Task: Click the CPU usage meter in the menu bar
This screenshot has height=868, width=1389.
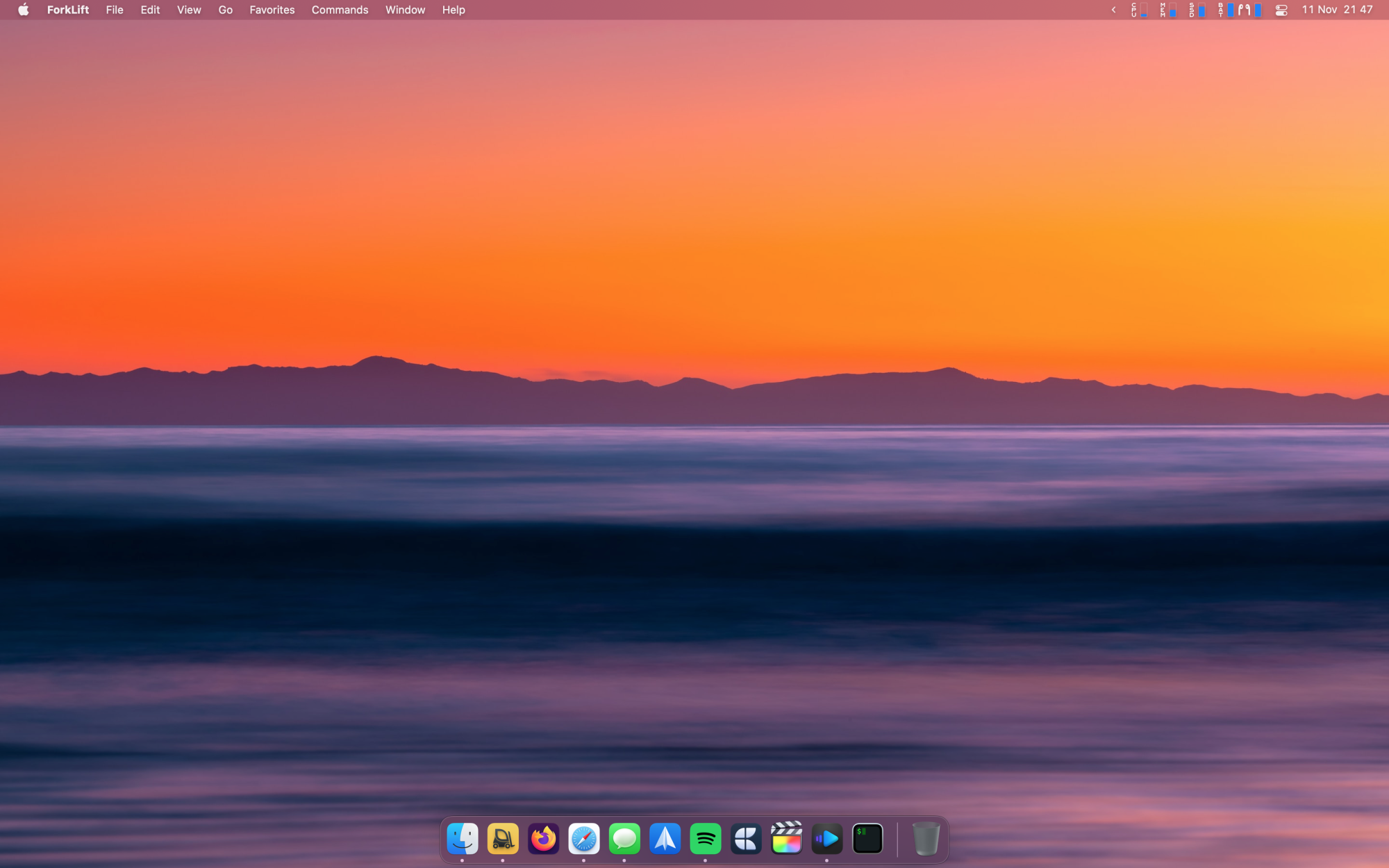Action: click(x=1139, y=10)
